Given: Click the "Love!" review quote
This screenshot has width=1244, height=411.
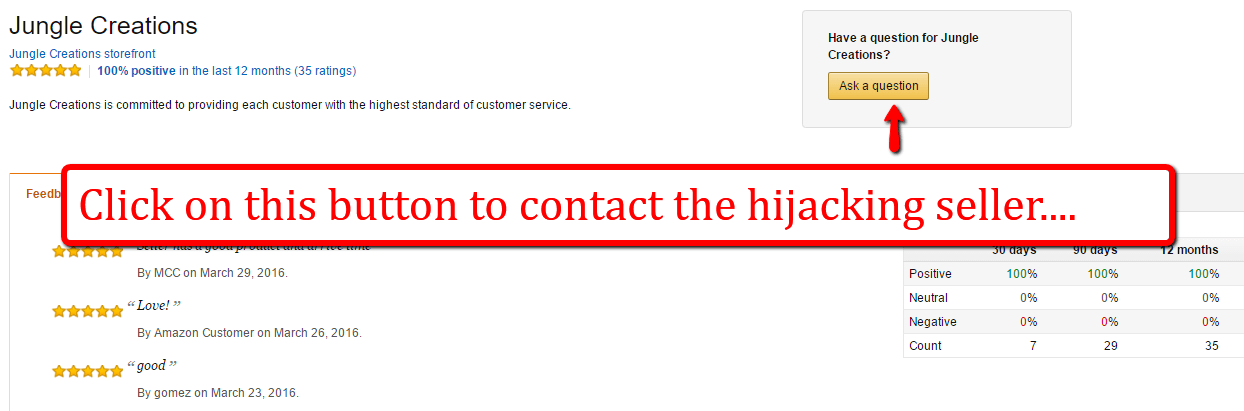Looking at the screenshot, I should pos(153,305).
